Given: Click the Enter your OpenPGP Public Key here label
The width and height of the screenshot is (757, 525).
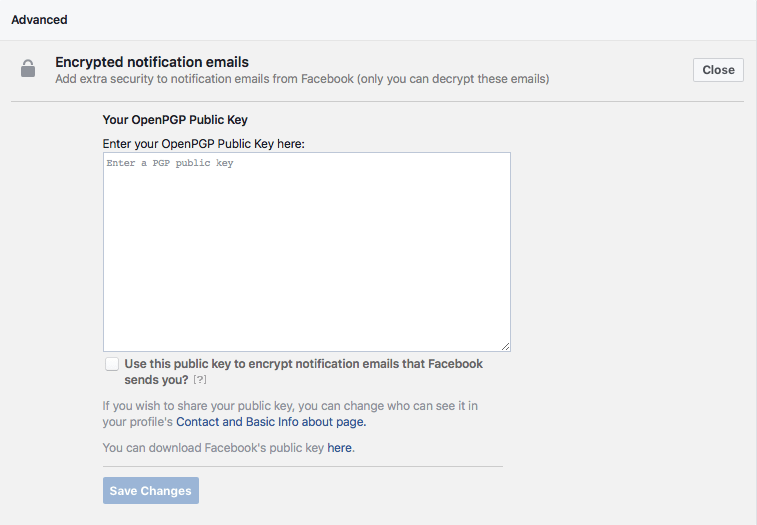Looking at the screenshot, I should pyautogui.click(x=203, y=144).
